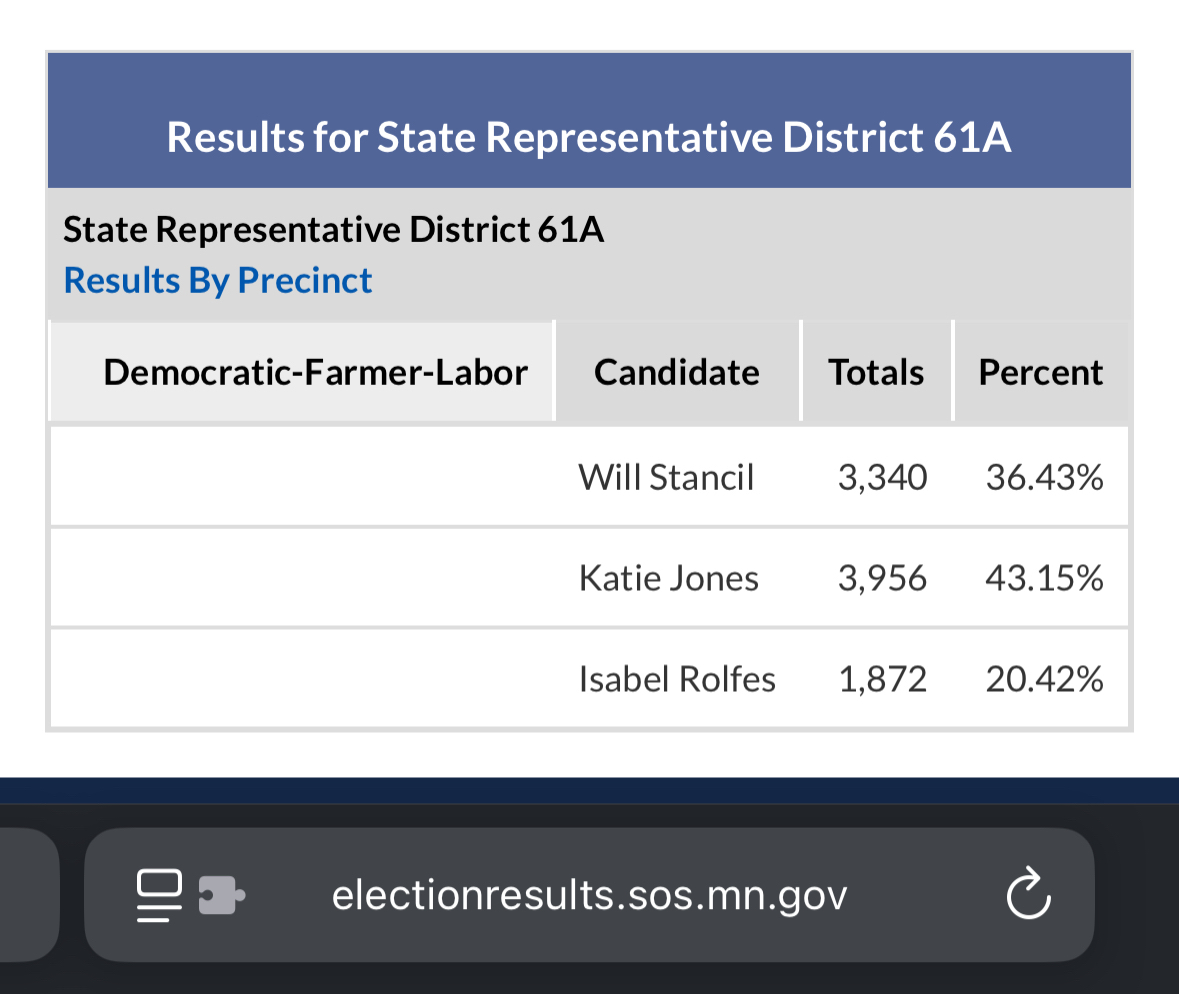Click the 36.43% percentage cell
The image size is (1179, 994).
1044,477
